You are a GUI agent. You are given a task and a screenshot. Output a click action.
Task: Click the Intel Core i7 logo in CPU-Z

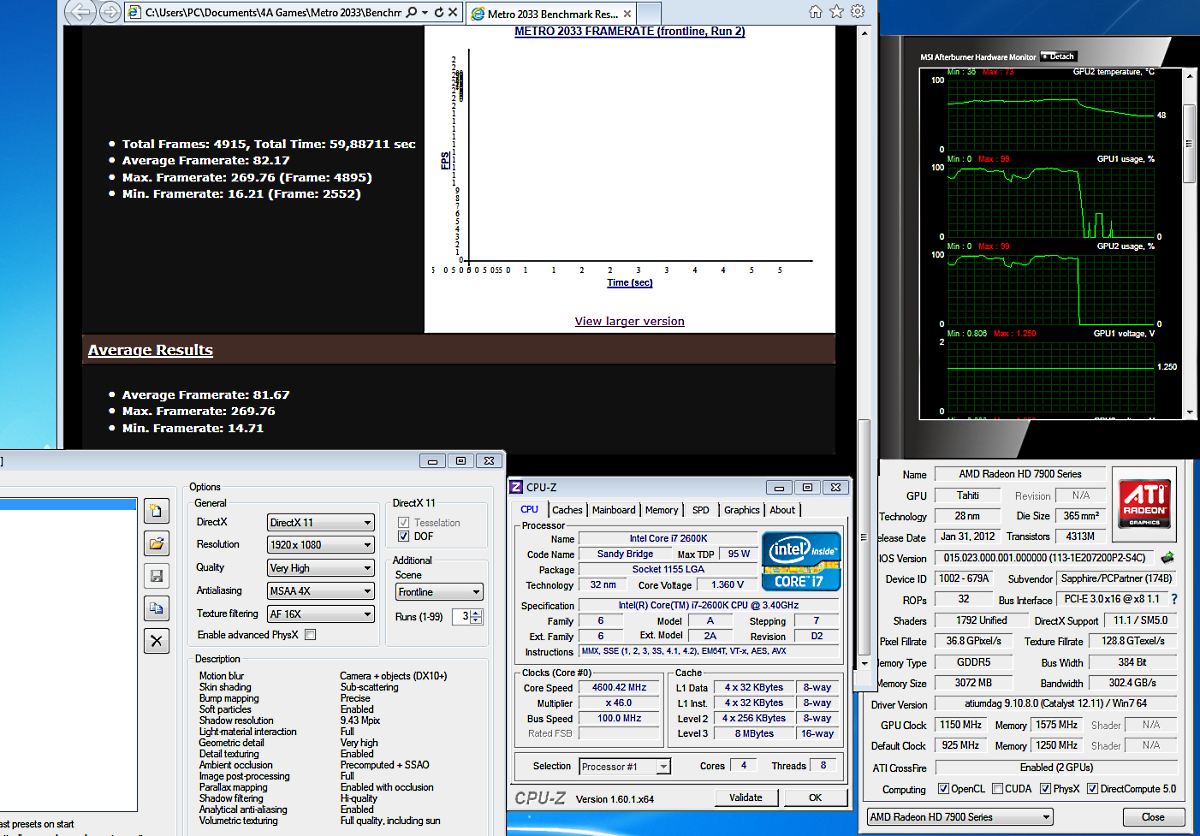pos(801,560)
